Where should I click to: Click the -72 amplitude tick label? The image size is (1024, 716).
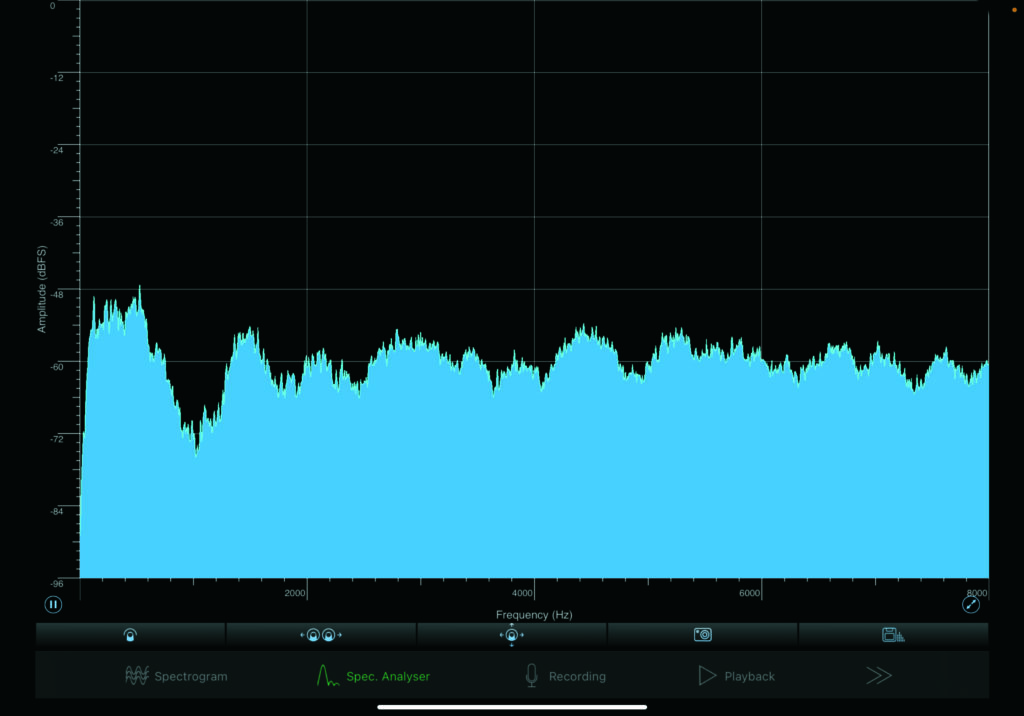57,439
